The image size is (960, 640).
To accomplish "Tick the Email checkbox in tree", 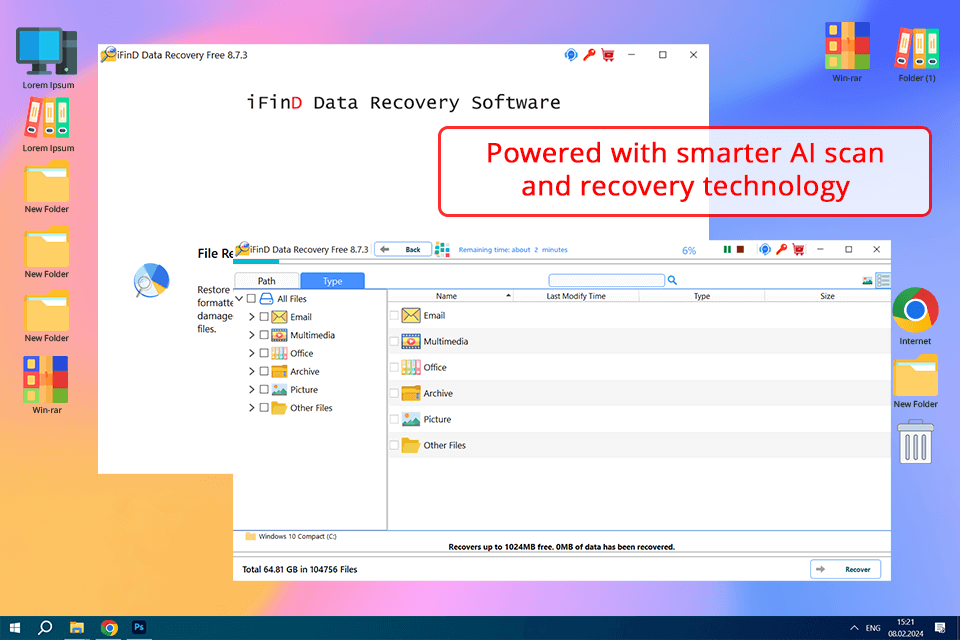I will coord(264,317).
